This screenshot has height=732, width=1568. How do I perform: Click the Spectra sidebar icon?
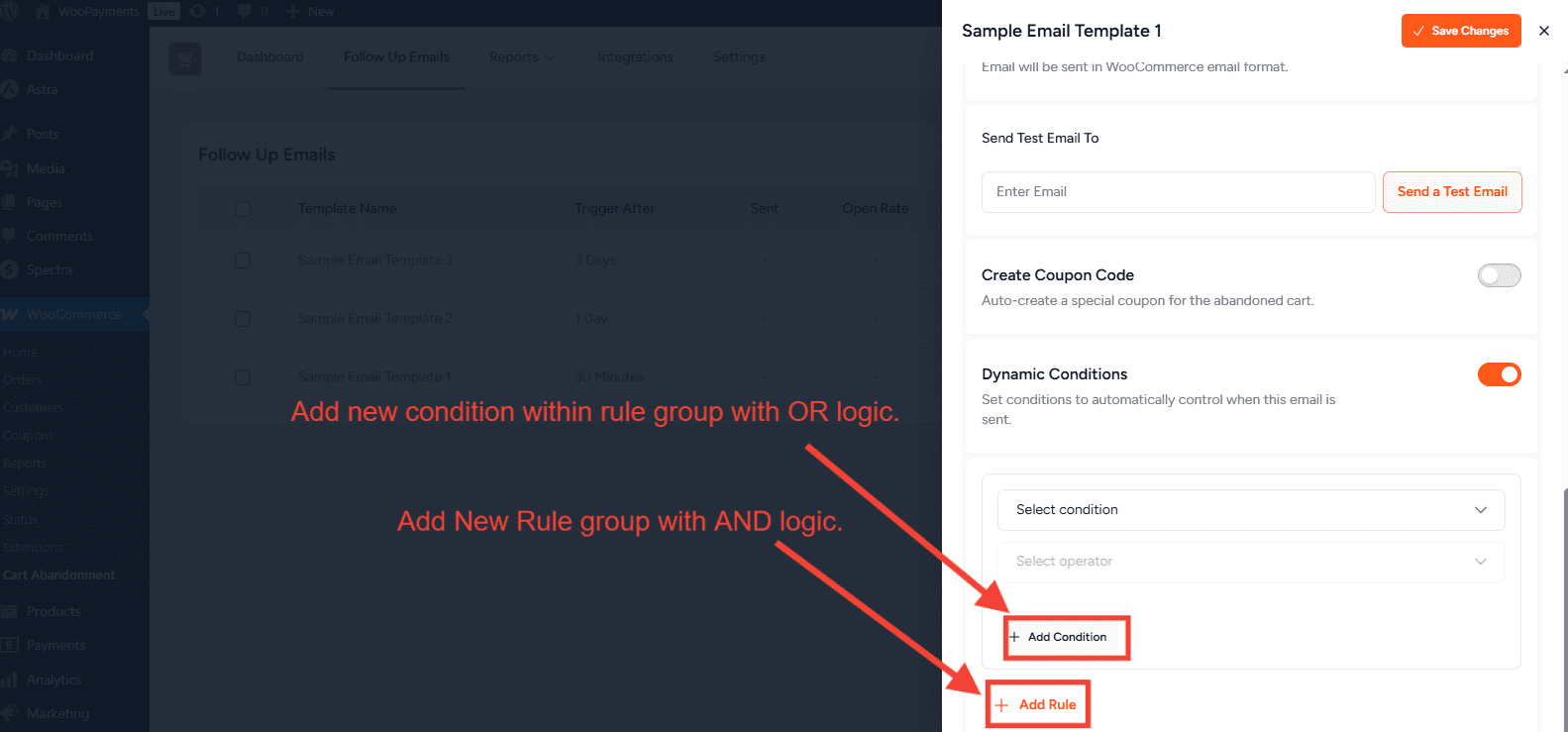10,269
